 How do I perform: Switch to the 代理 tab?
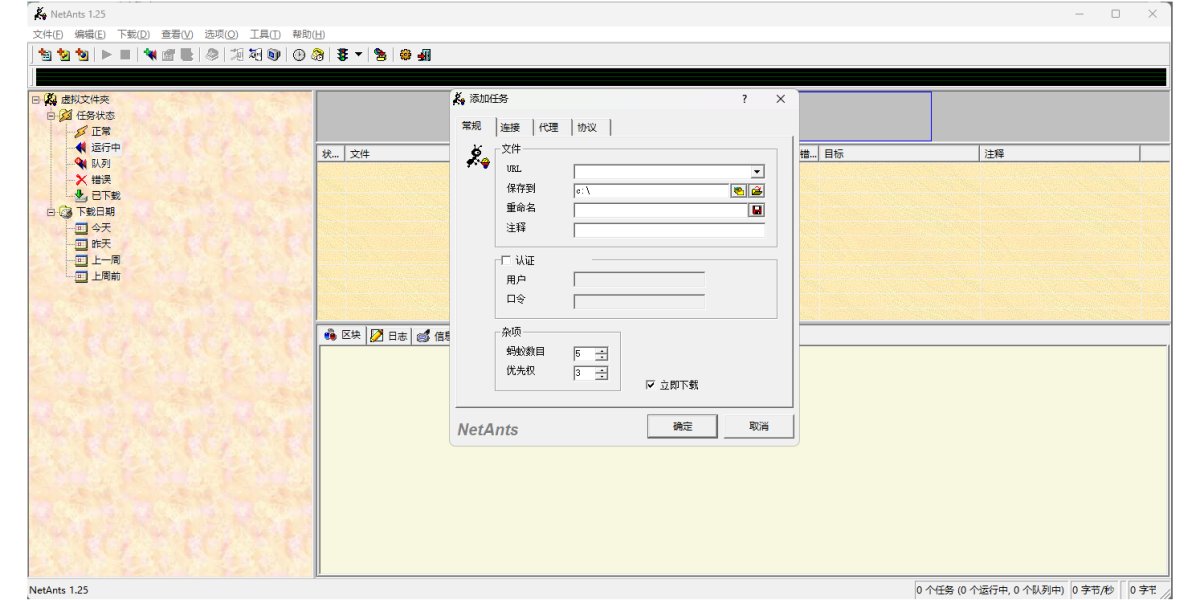(549, 127)
